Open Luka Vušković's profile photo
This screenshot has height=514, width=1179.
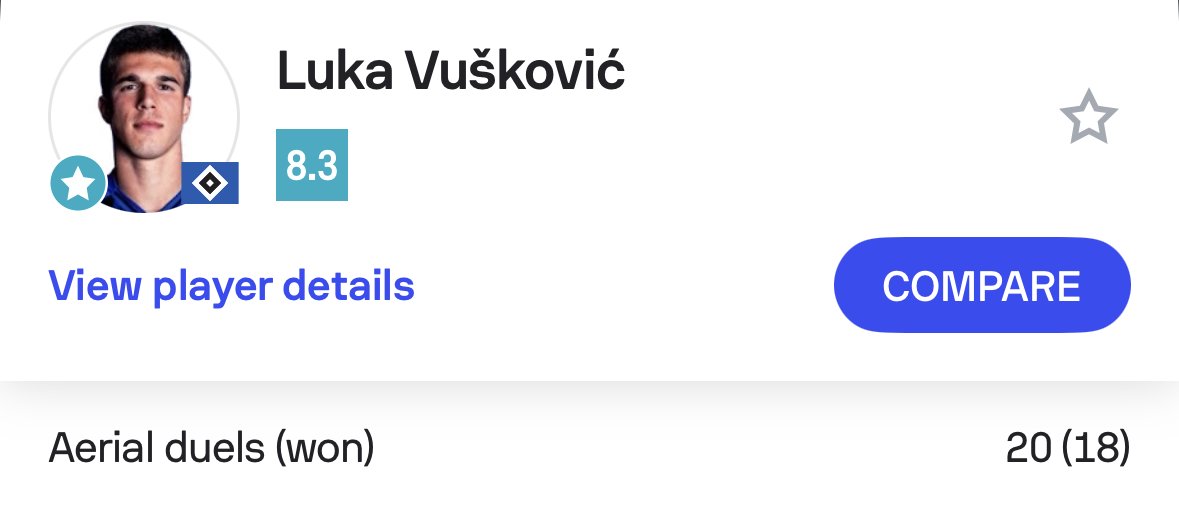pyautogui.click(x=143, y=115)
